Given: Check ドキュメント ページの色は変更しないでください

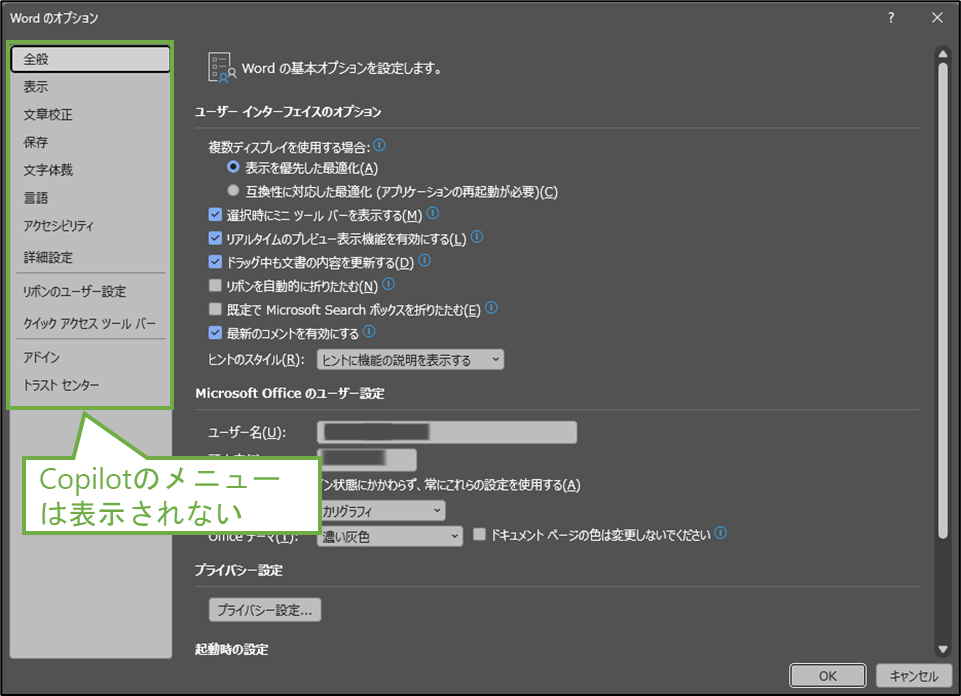Looking at the screenshot, I should [479, 535].
